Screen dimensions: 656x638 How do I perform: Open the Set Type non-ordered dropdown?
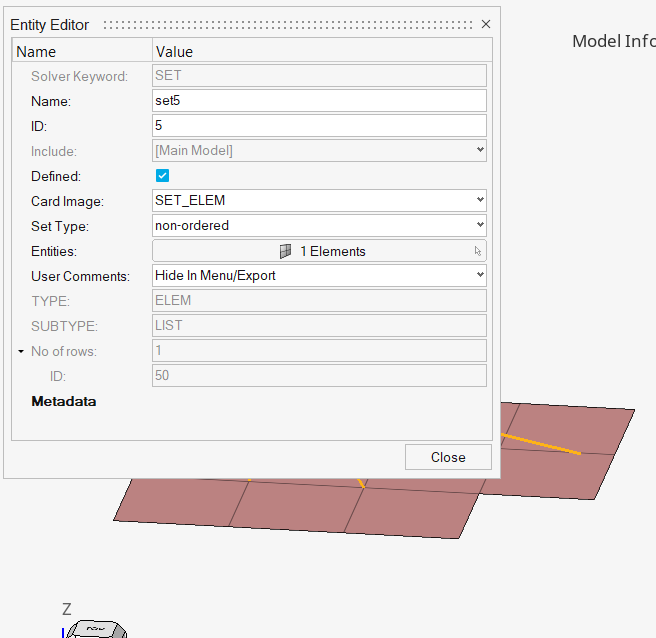(319, 225)
